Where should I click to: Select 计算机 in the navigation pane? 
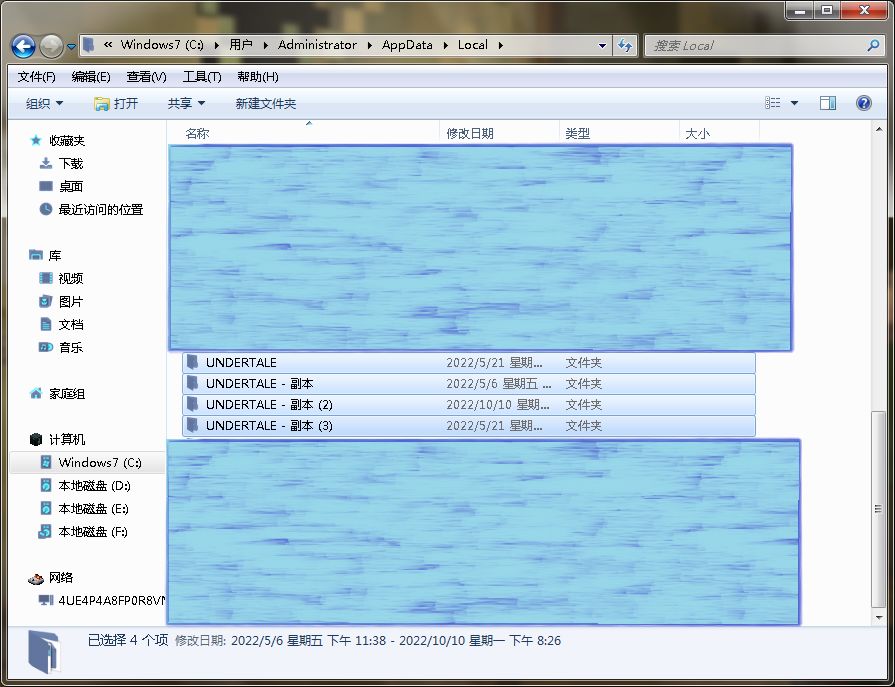(x=67, y=439)
